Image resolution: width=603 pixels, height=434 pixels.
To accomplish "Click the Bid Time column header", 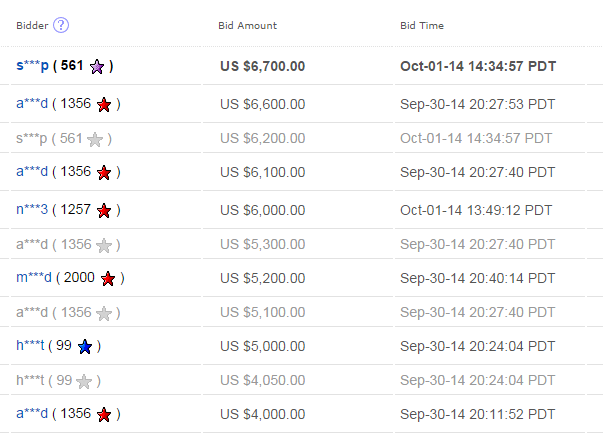I will 422,25.
